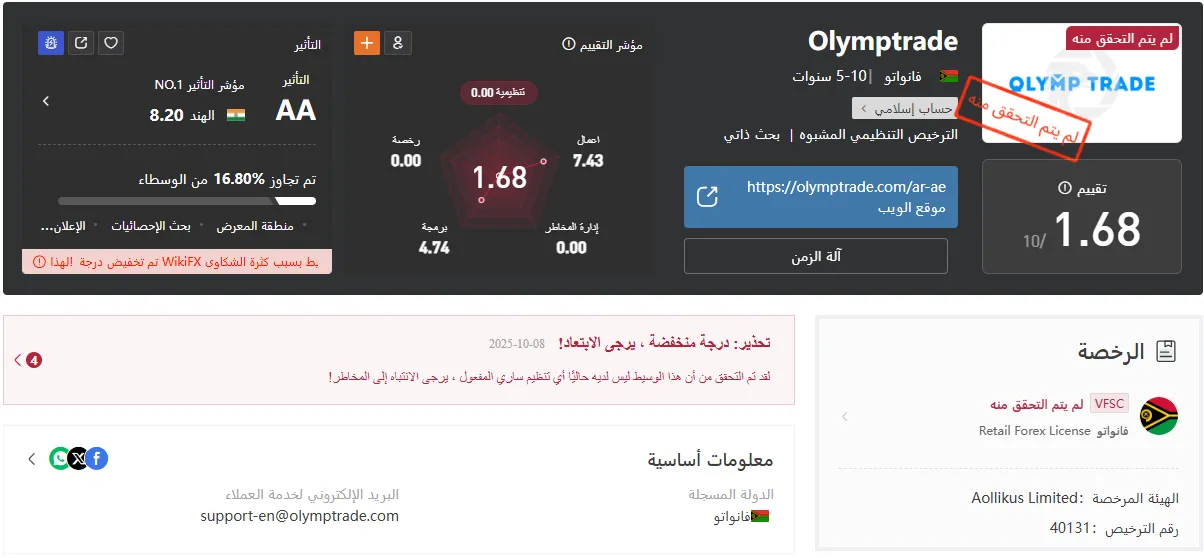Viewport: 1204px width, 558px height.
Task: Select the بحث الإحصائيات tab
Action: click(151, 226)
